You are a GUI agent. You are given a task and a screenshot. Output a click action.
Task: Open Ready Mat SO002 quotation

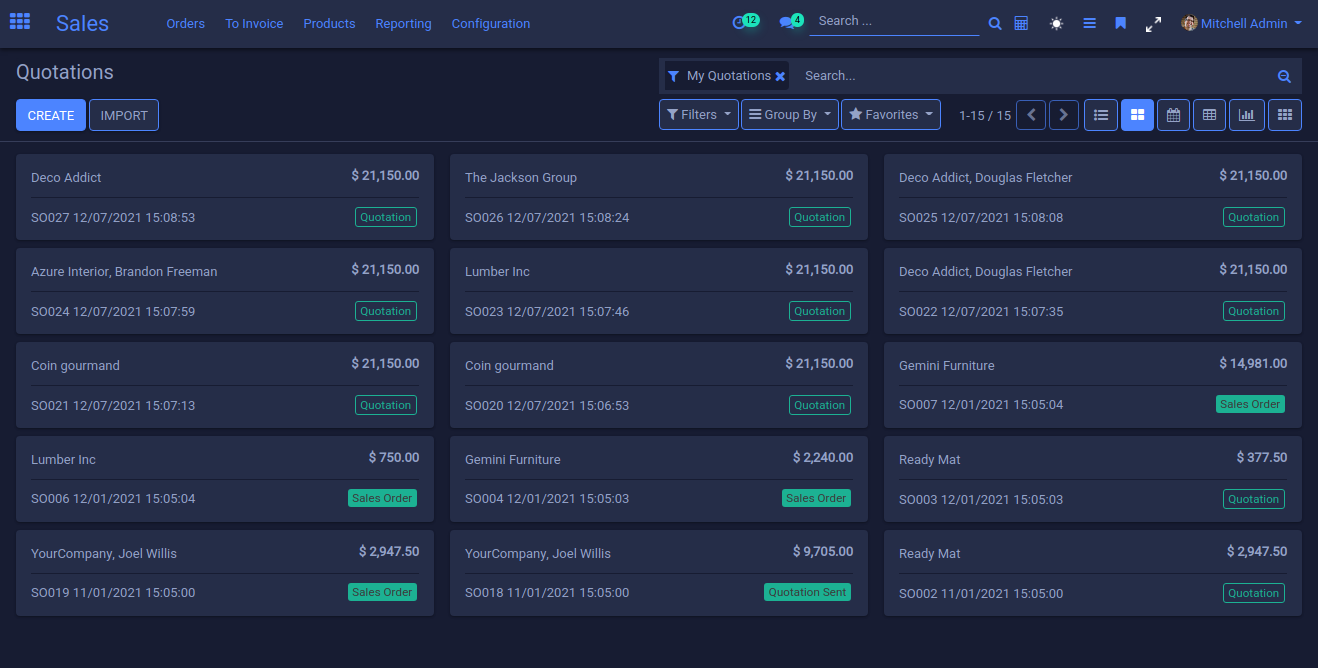click(1093, 573)
